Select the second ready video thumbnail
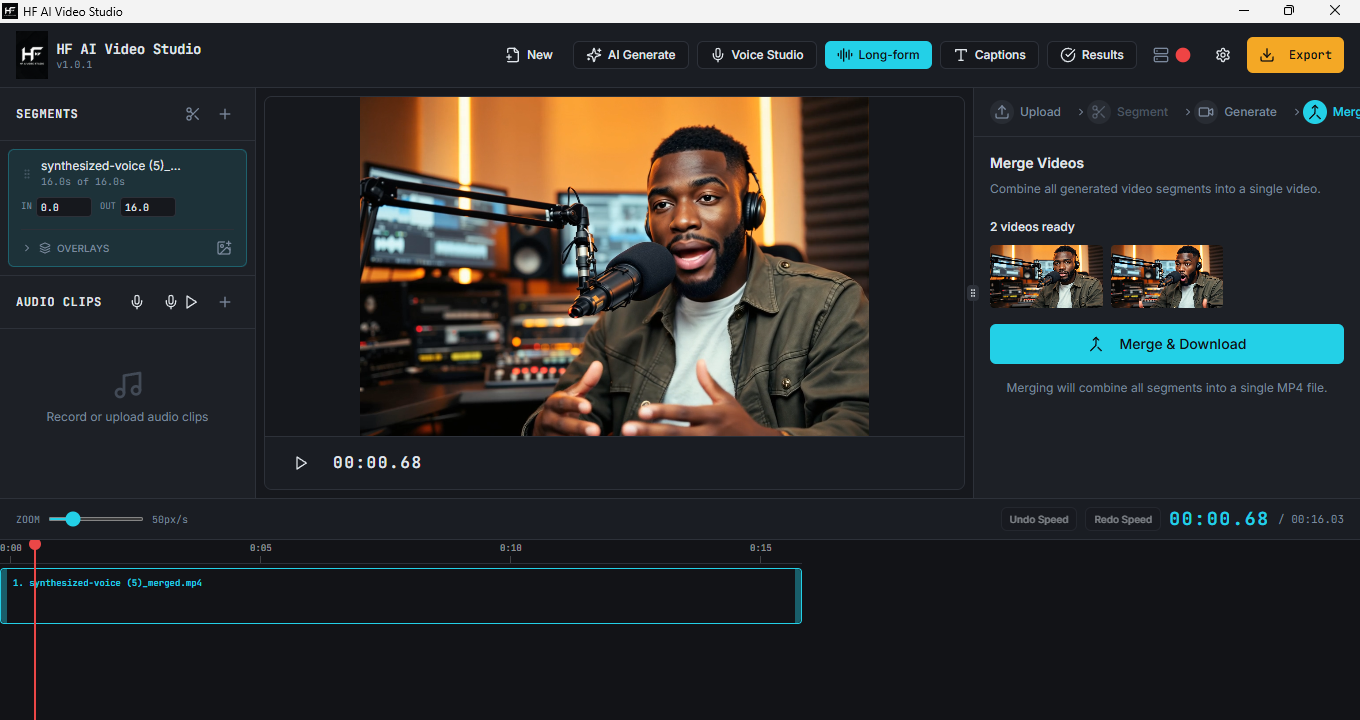 (x=1167, y=276)
